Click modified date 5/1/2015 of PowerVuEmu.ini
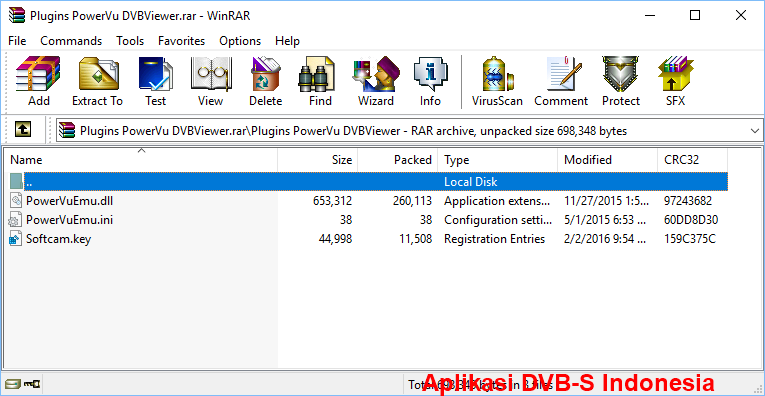The width and height of the screenshot is (765, 396). [x=605, y=220]
